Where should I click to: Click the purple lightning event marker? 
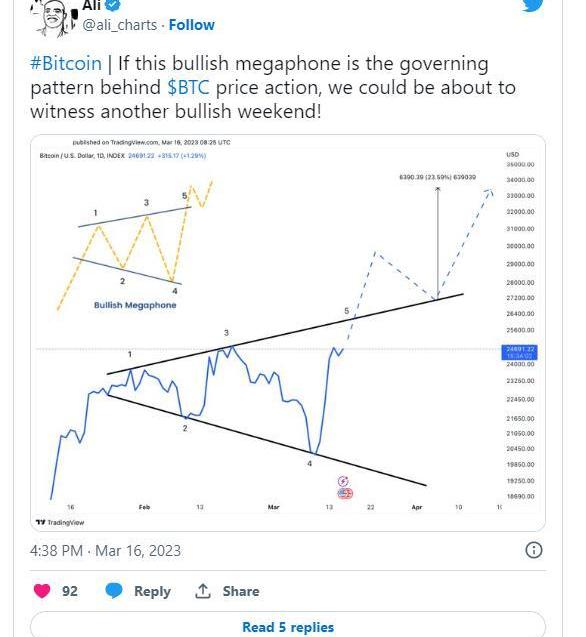coord(343,481)
